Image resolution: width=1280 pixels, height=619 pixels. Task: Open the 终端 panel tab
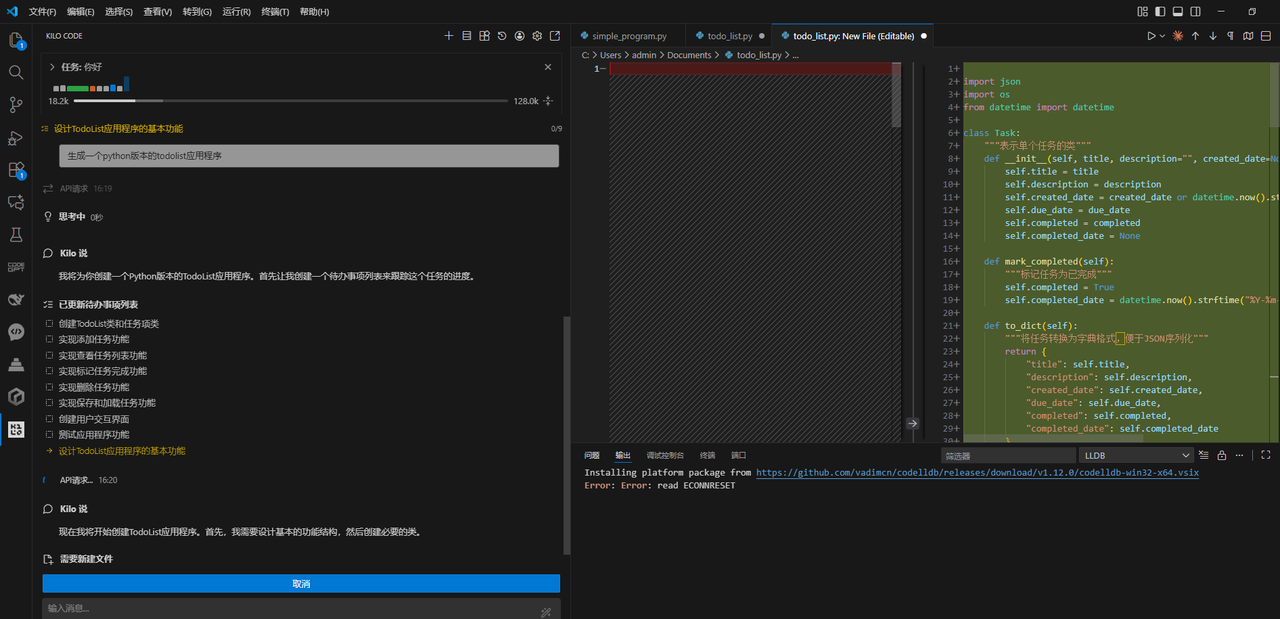707,455
